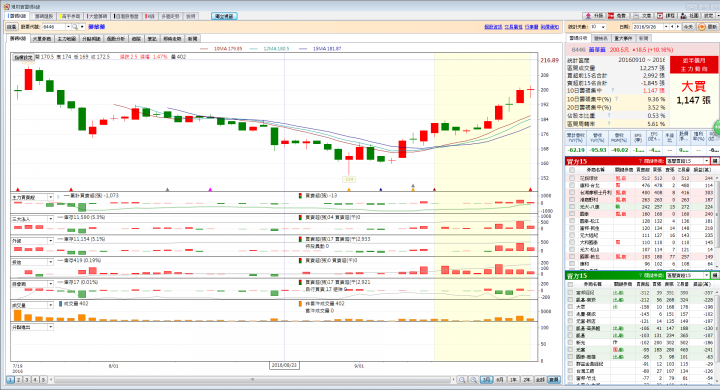Click help icon beside 10日籌碼集中(%)
Screen dimensions: 720x390
(x=616, y=99)
